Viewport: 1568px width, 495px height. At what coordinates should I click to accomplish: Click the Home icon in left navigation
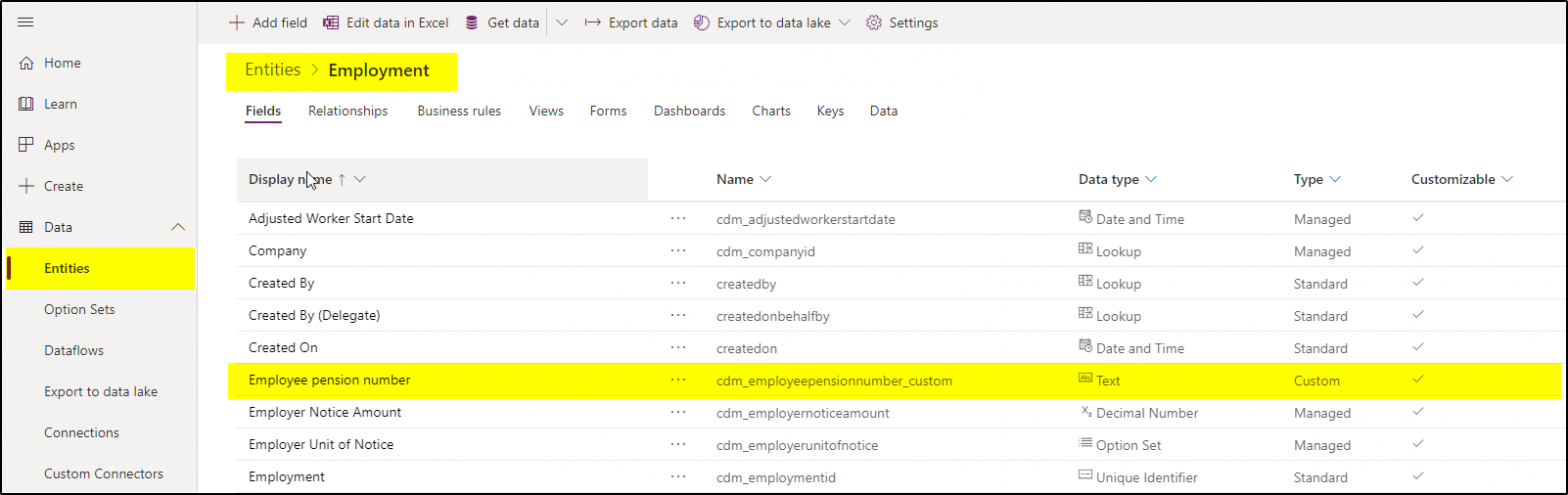(27, 63)
